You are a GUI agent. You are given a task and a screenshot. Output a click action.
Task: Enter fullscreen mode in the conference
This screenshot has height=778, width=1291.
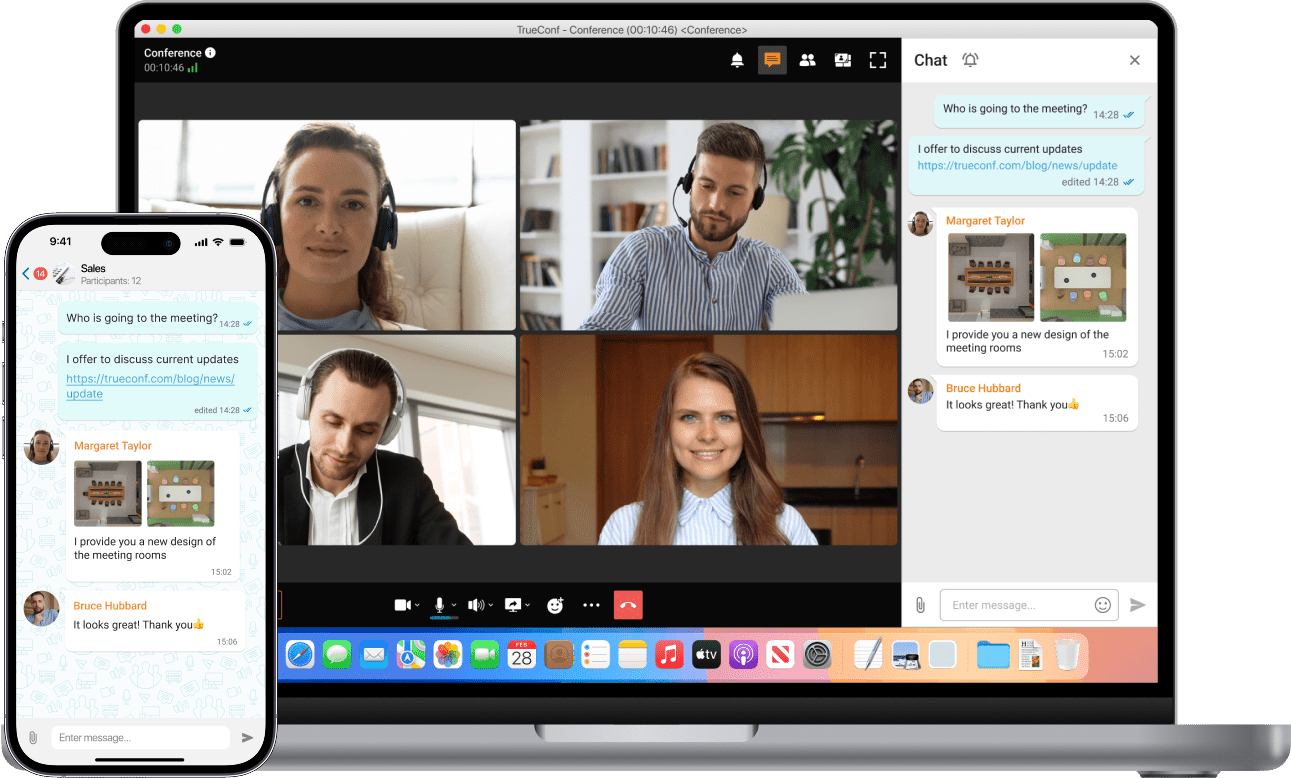pyautogui.click(x=878, y=60)
